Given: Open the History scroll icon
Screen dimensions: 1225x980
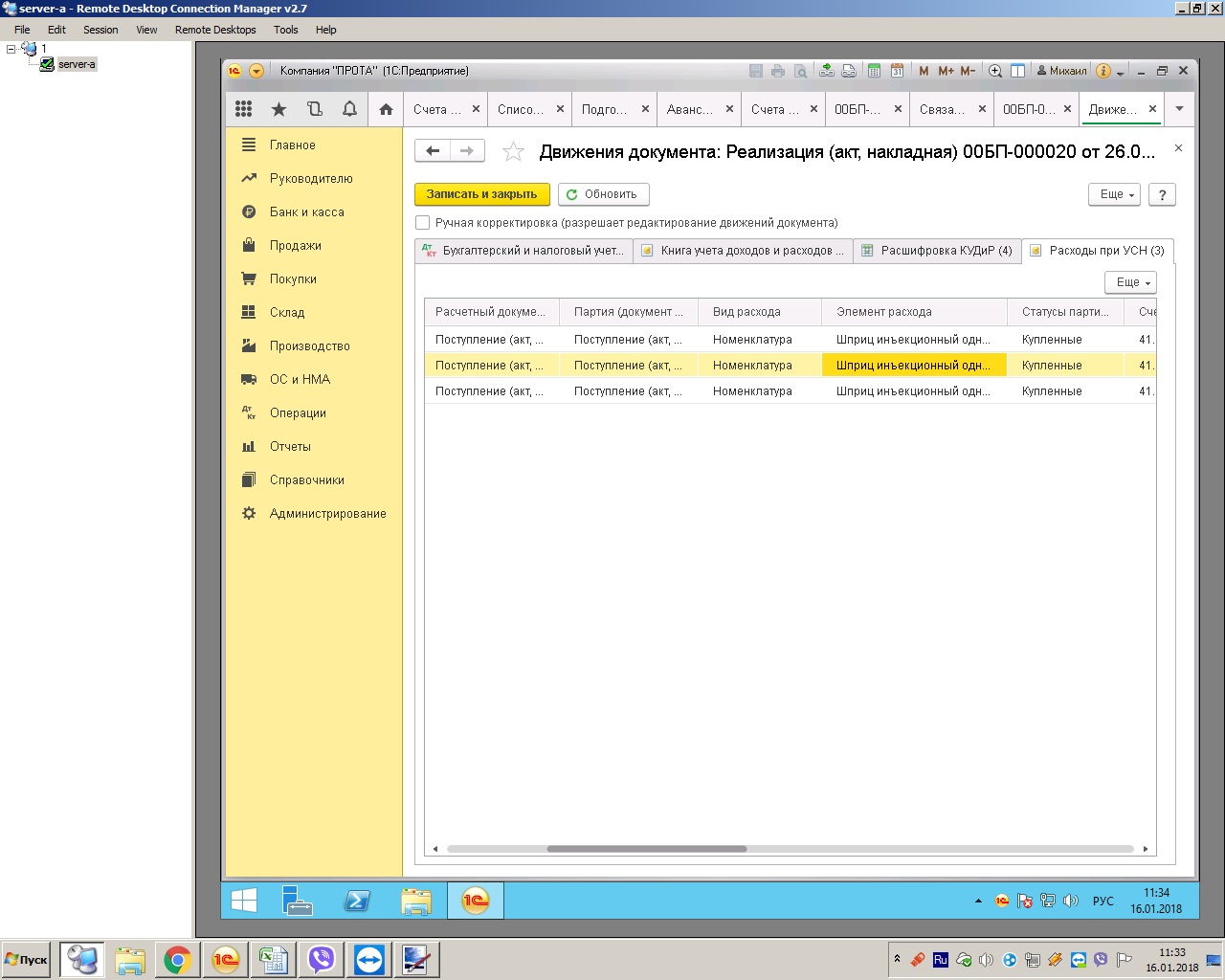Looking at the screenshot, I should coord(314,109).
